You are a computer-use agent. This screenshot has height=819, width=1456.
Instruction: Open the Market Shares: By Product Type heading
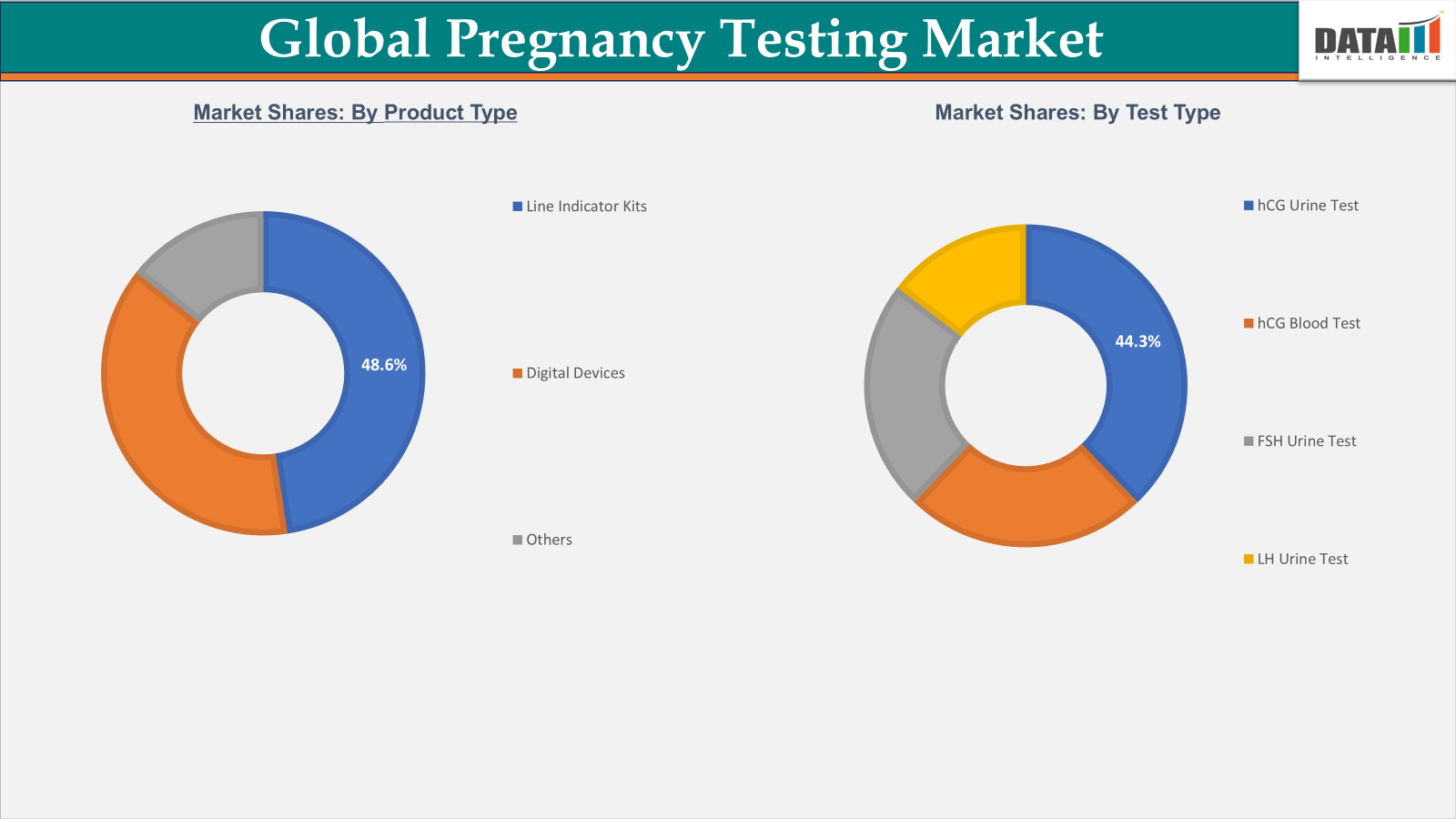355,113
